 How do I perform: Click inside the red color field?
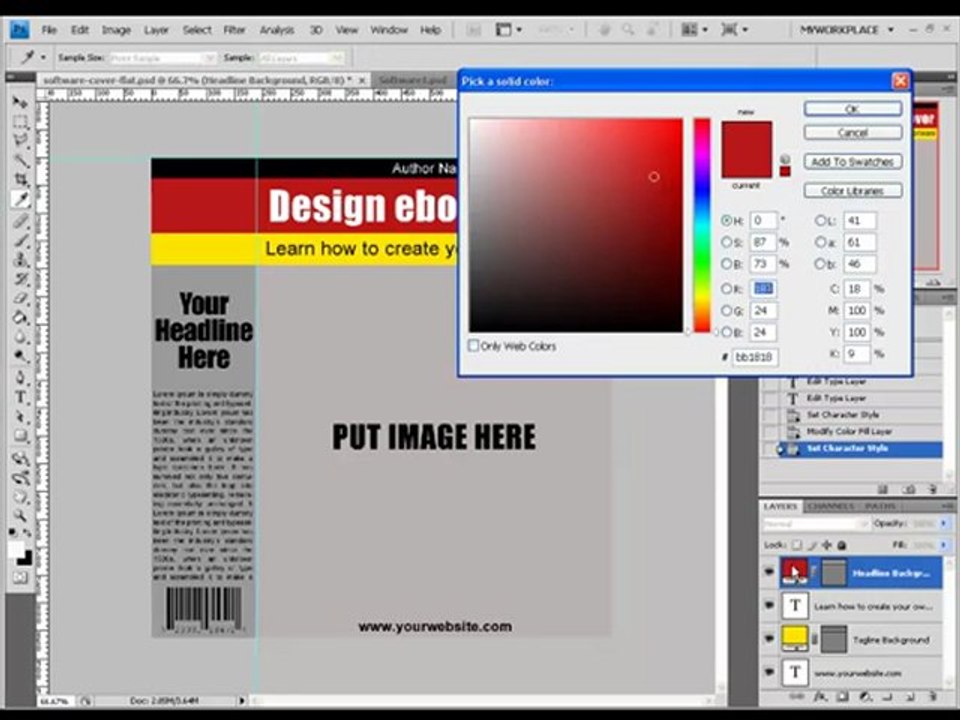576,225
